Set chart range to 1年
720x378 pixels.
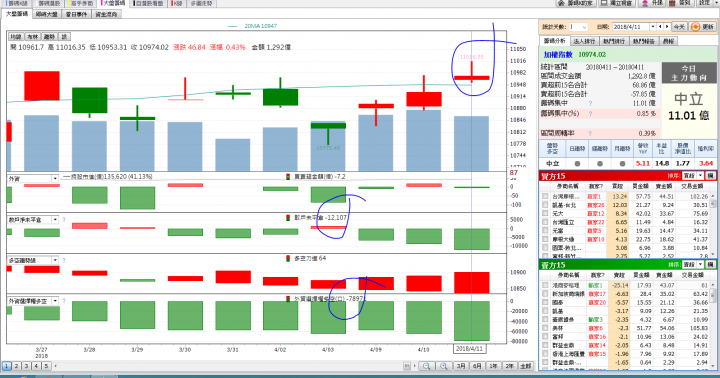coord(493,366)
